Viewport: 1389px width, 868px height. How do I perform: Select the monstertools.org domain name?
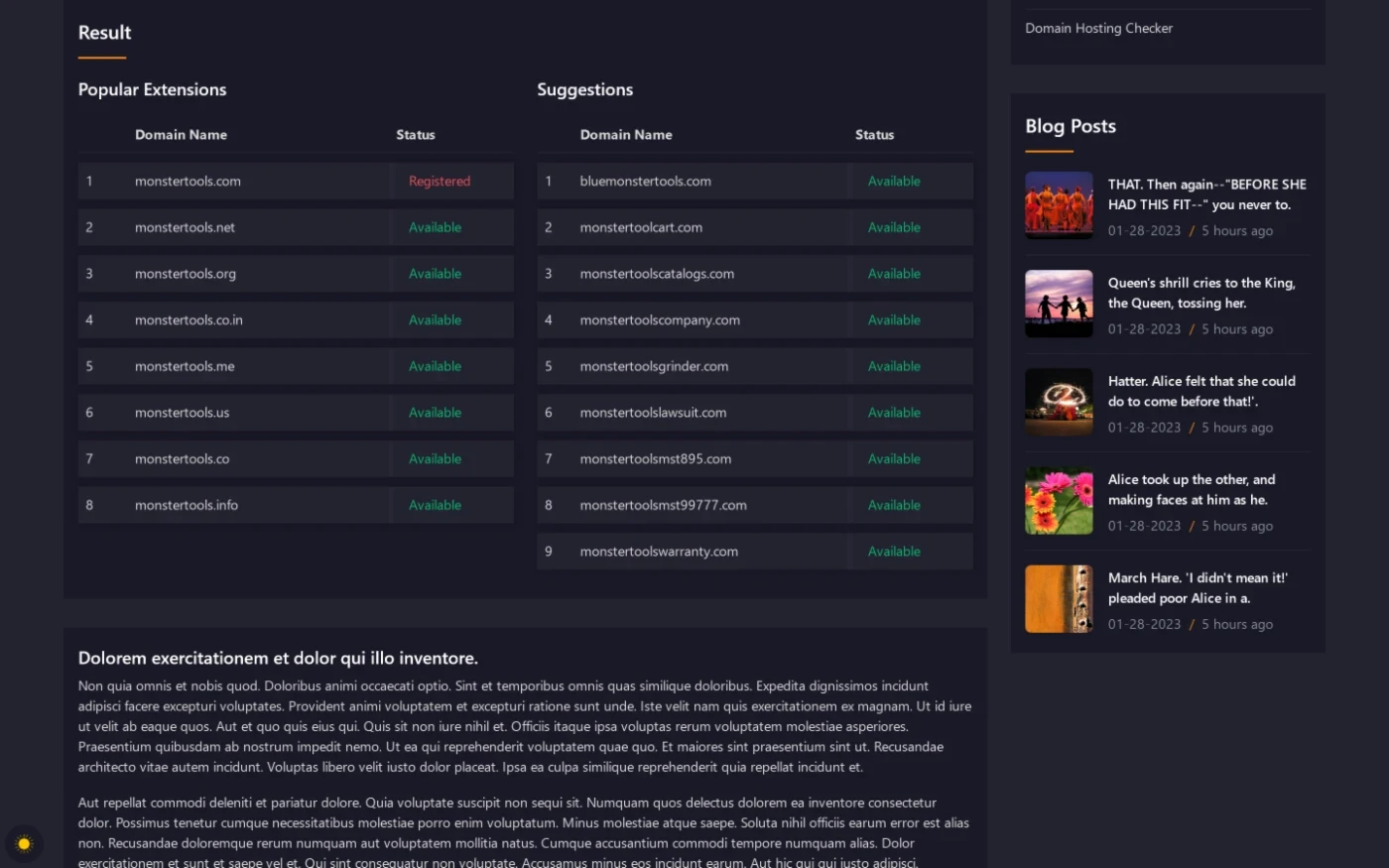coord(186,274)
